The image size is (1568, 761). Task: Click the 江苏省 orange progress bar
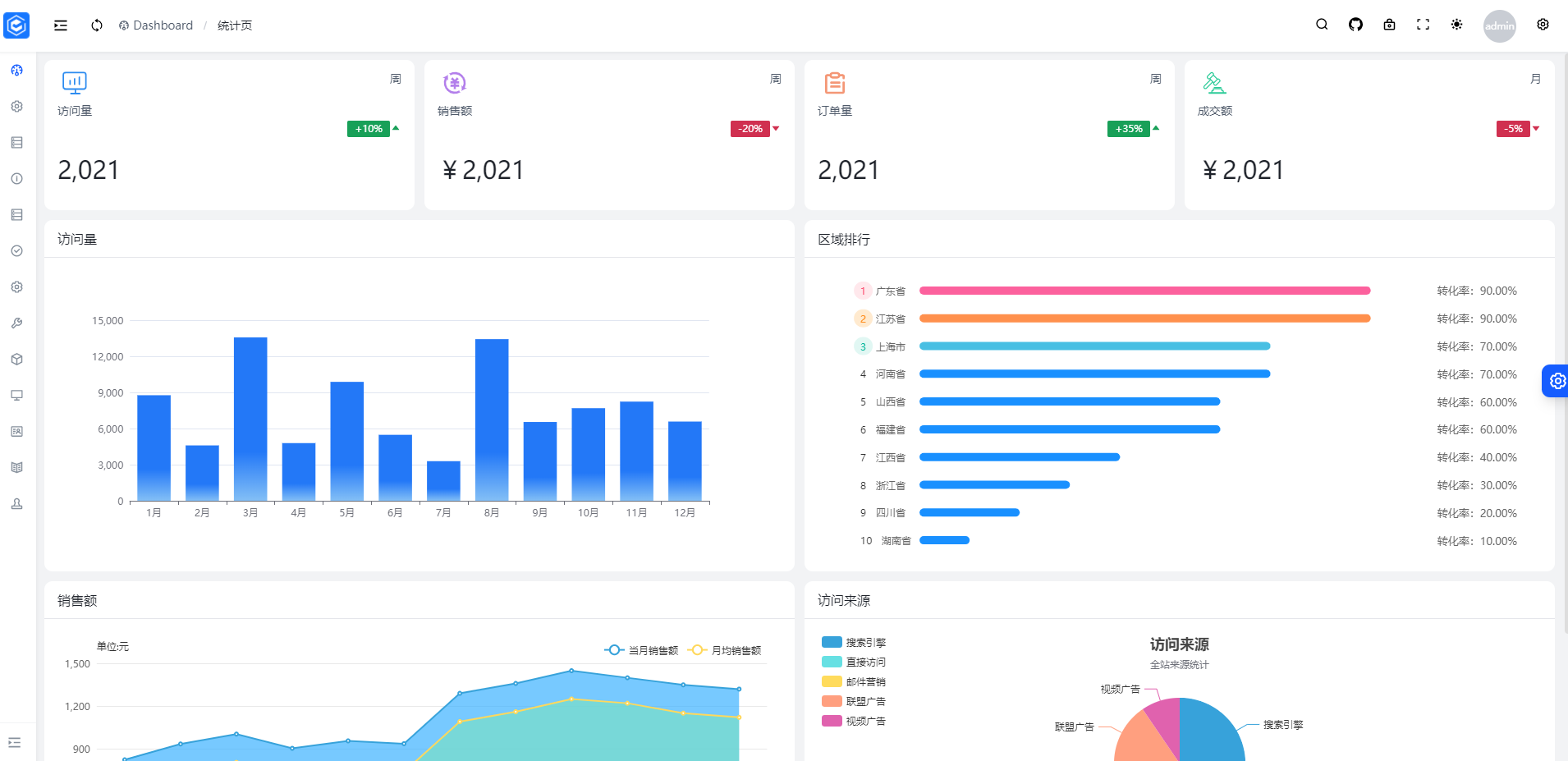pos(1145,319)
